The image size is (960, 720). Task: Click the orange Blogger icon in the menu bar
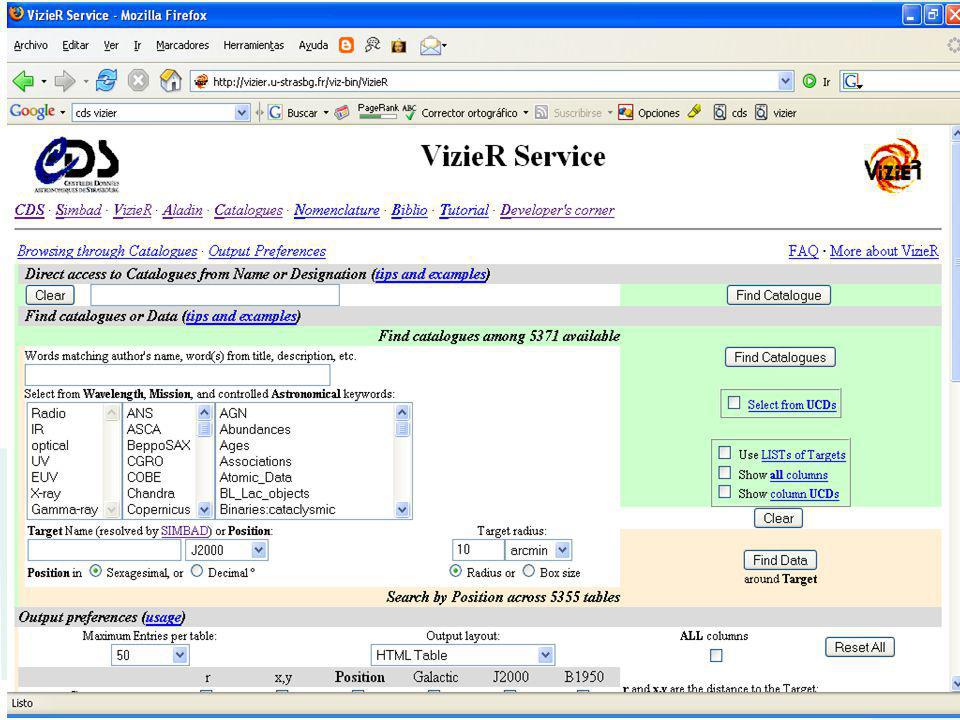(347, 45)
